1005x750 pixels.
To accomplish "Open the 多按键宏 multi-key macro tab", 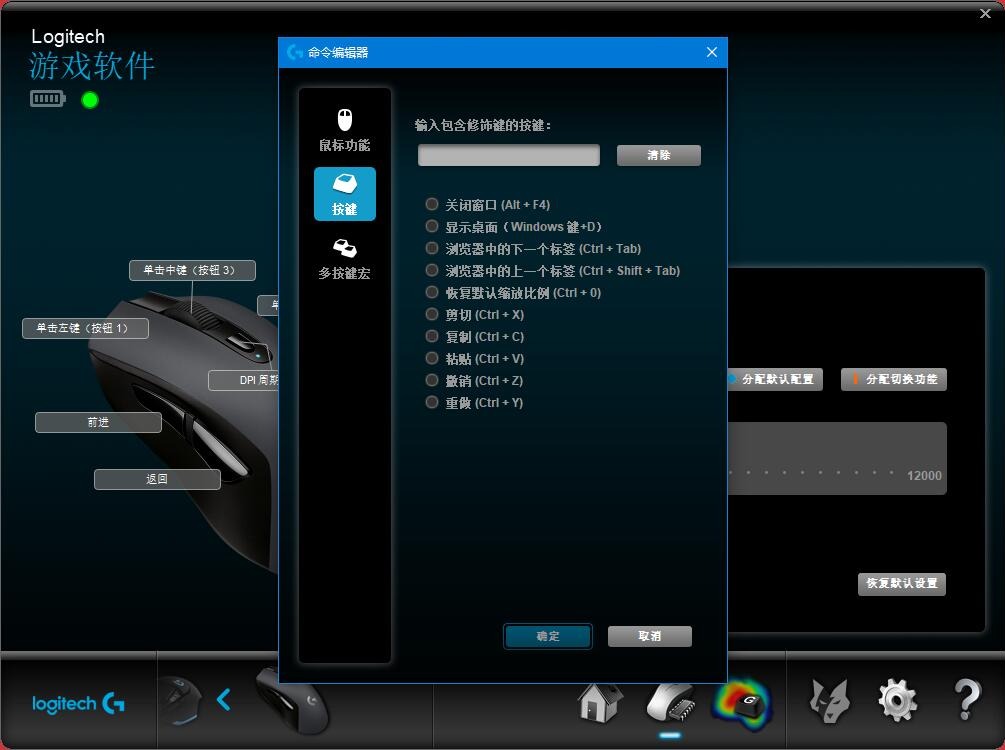I will pos(345,258).
